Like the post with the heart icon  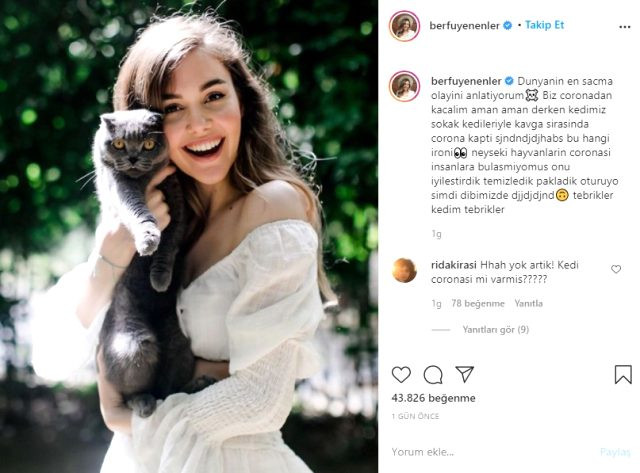point(401,375)
